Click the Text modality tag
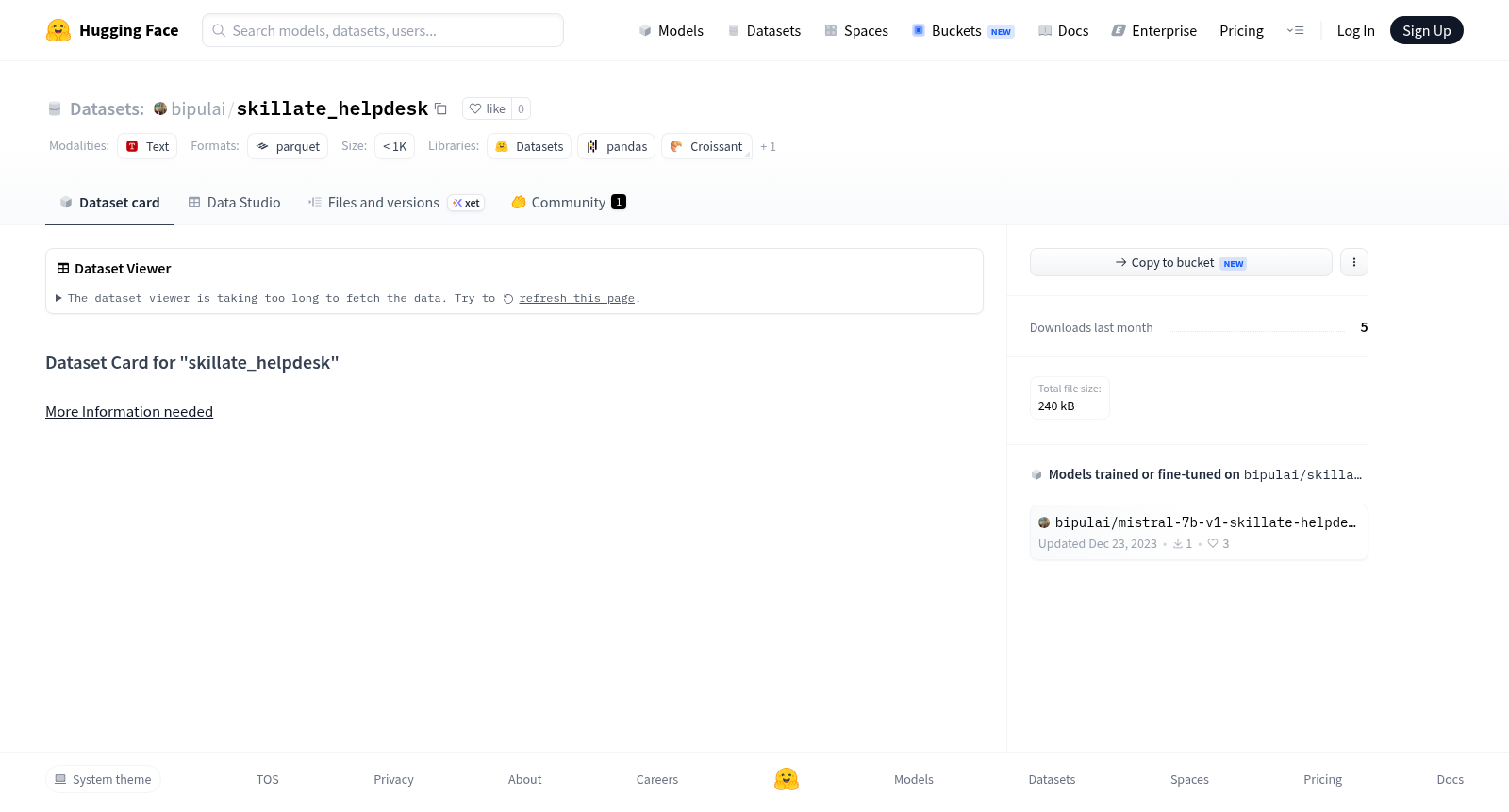 (x=147, y=146)
